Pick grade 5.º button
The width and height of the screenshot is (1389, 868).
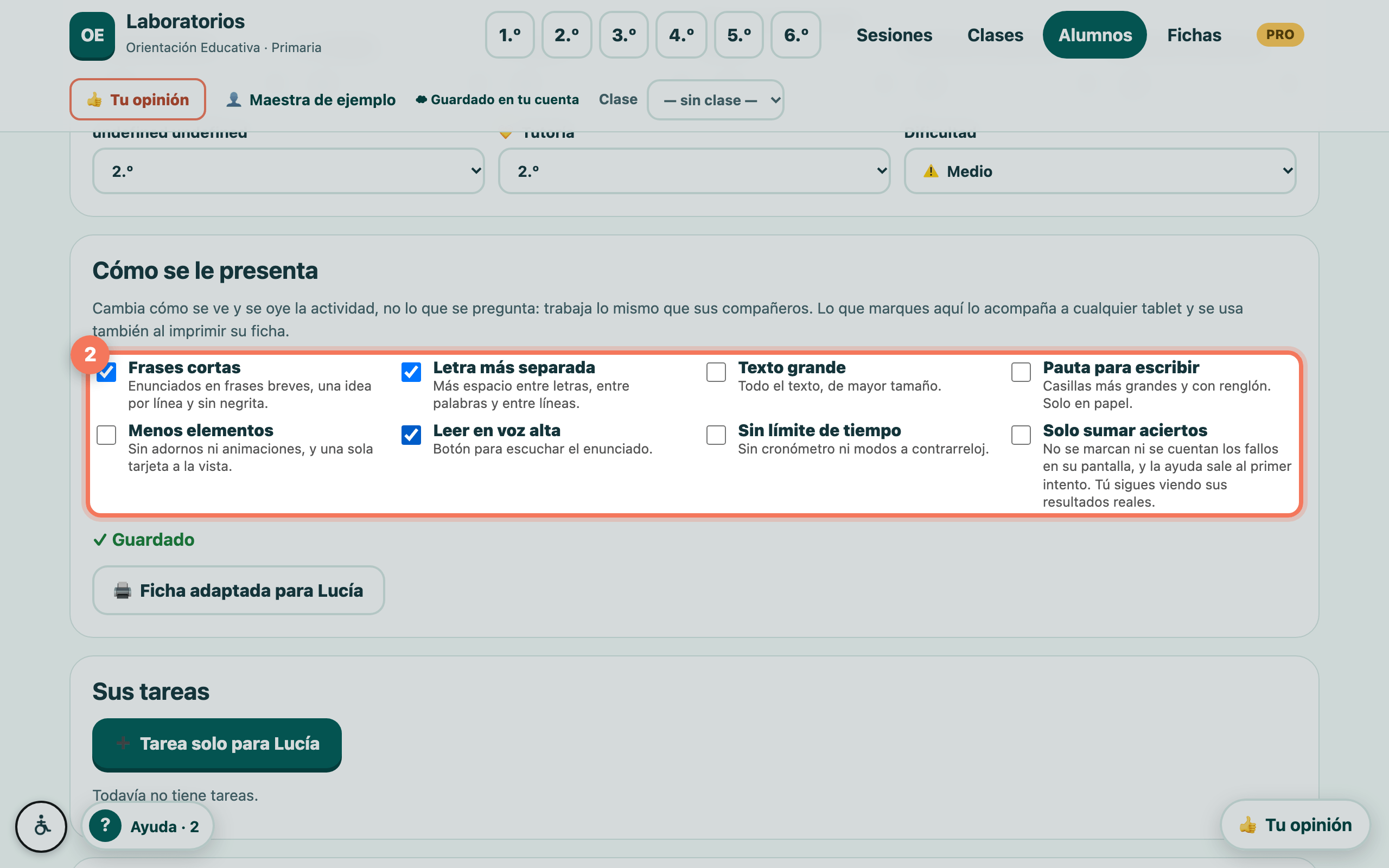point(738,35)
